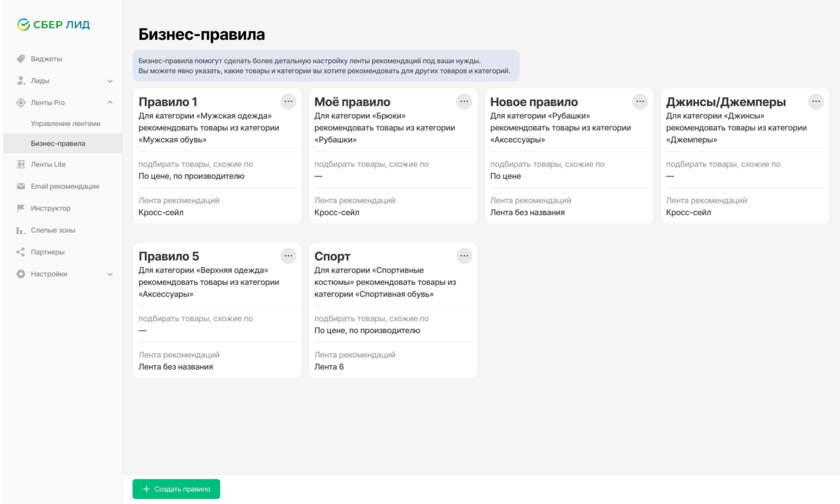Viewport: 840px width, 504px height.
Task: Click the Создать правило button
Action: (x=176, y=489)
